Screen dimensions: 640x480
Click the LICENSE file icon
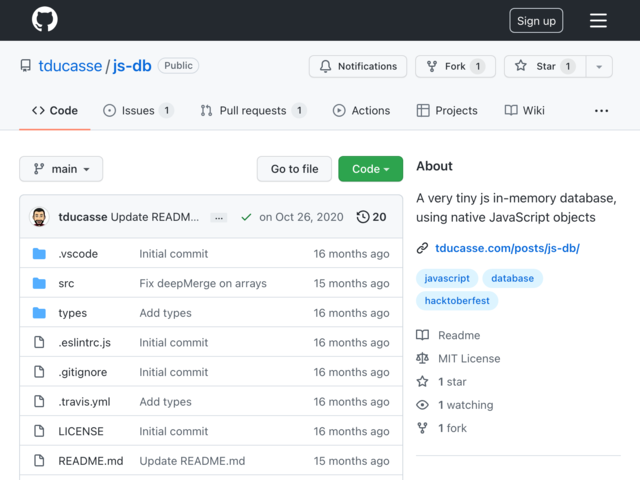(x=39, y=431)
